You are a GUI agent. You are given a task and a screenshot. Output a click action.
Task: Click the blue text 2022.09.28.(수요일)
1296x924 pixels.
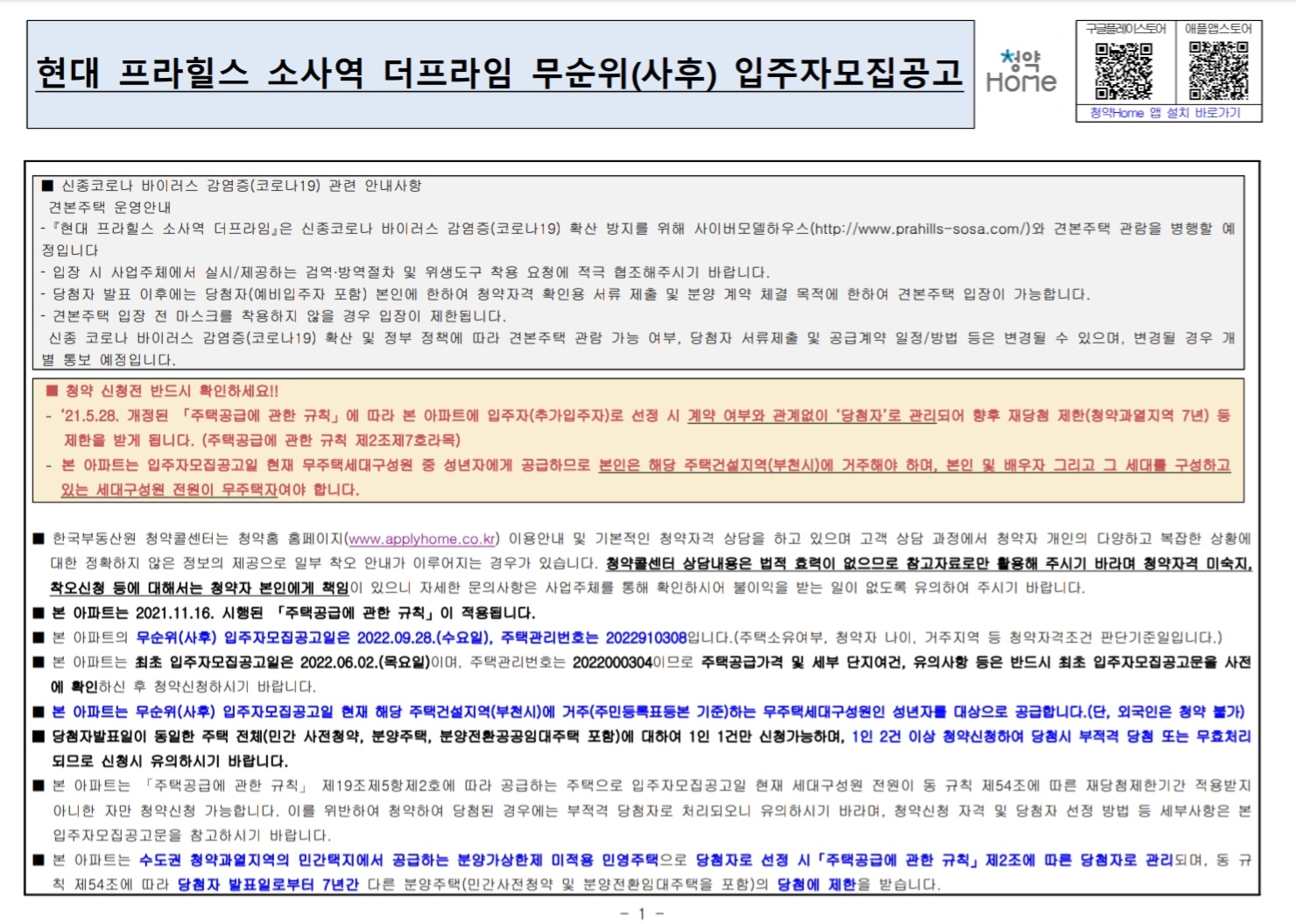point(425,637)
